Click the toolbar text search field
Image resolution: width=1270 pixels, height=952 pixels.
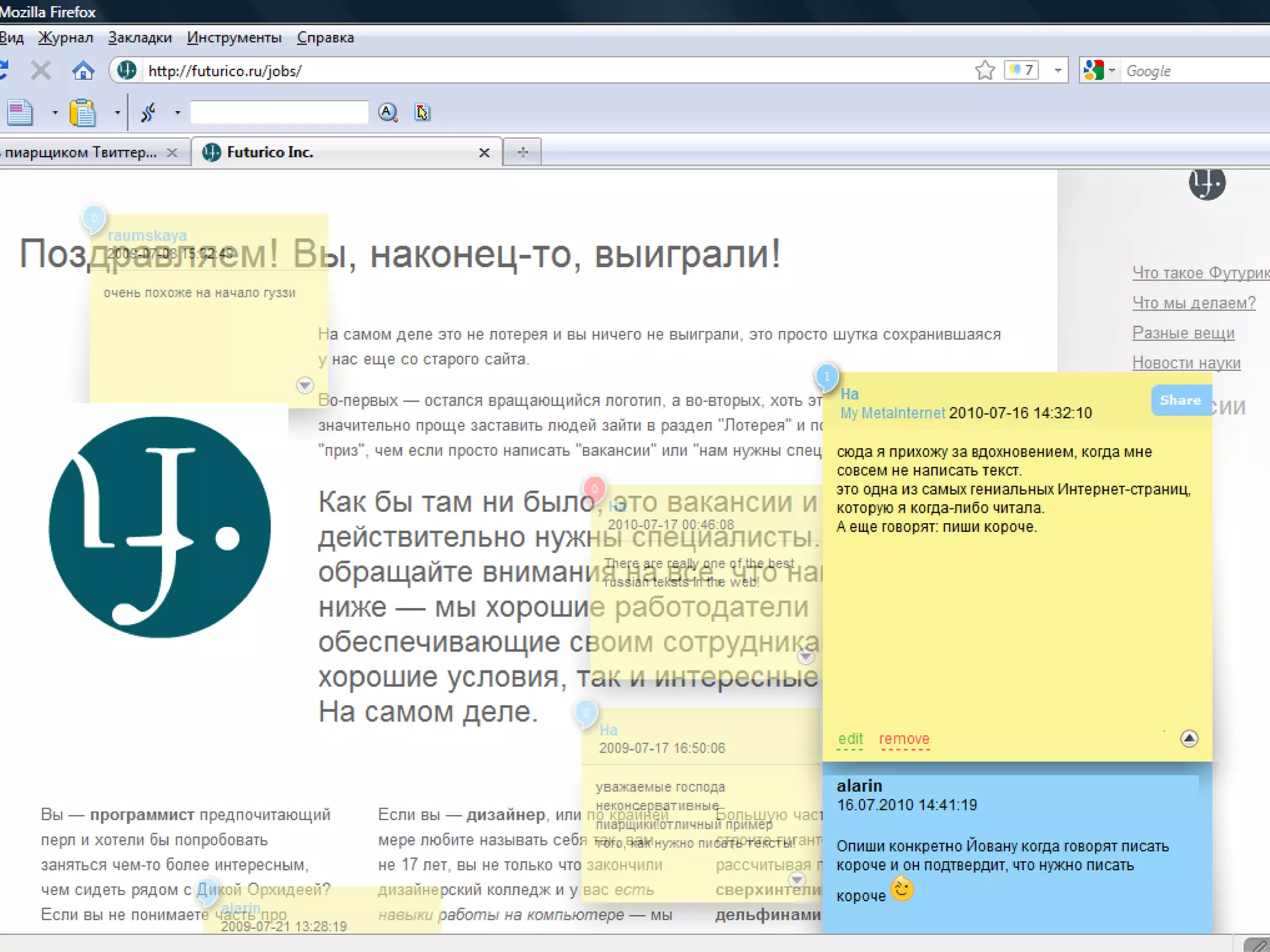tap(278, 112)
